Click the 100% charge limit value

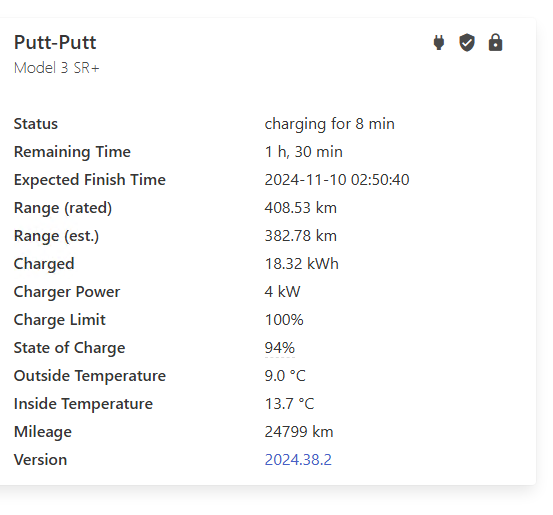tap(284, 320)
